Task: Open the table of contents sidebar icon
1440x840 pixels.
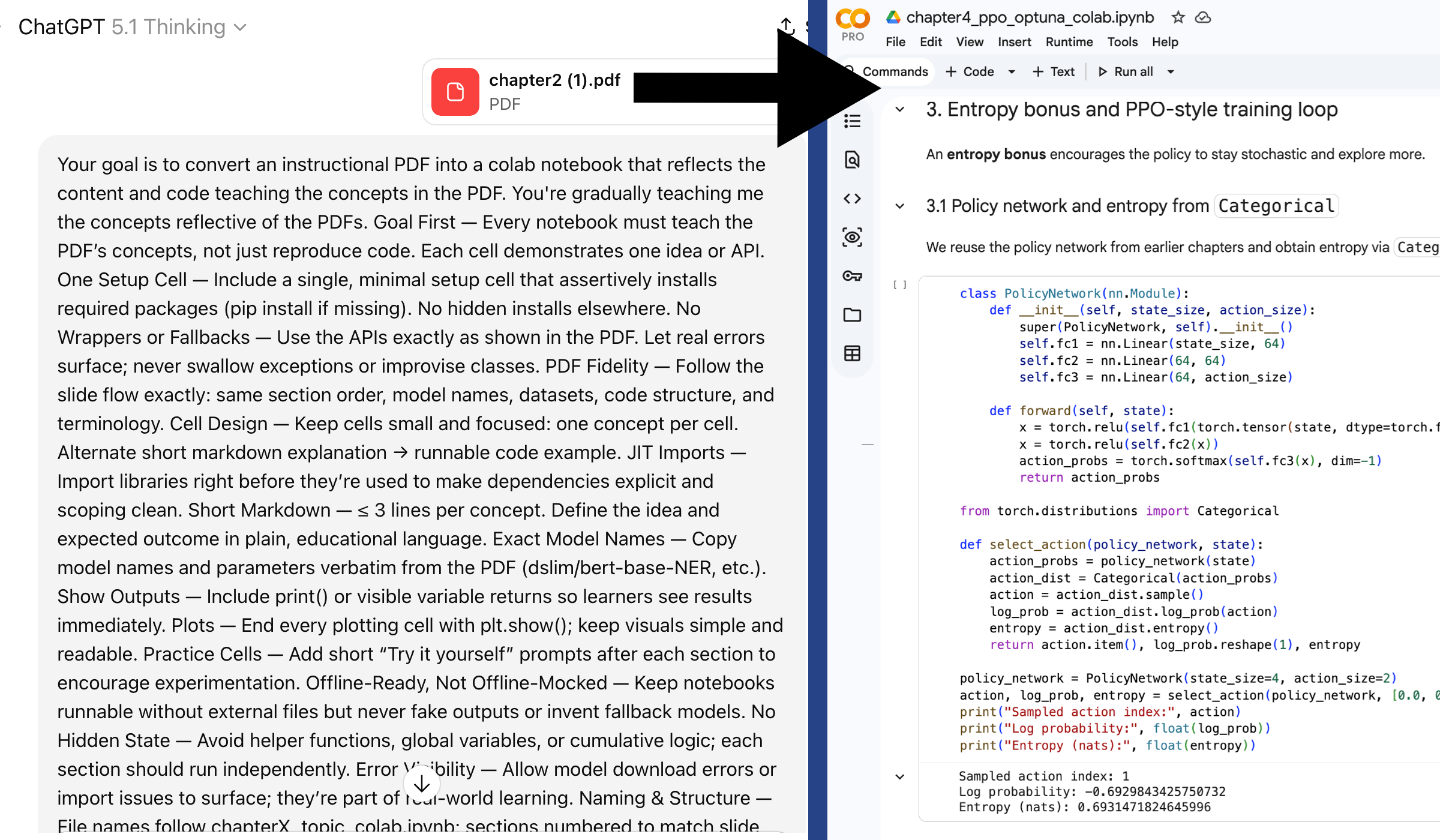Action: [852, 121]
